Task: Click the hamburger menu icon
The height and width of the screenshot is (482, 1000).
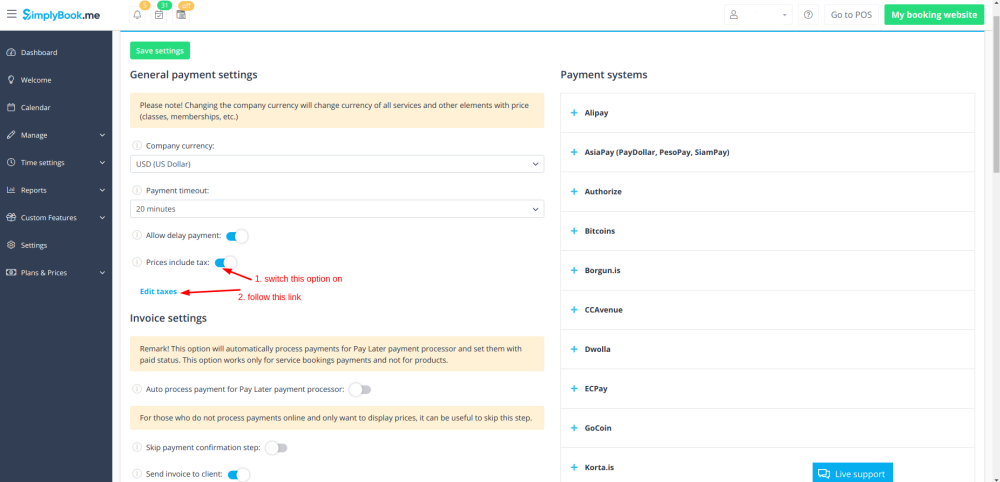Action: click(x=12, y=15)
